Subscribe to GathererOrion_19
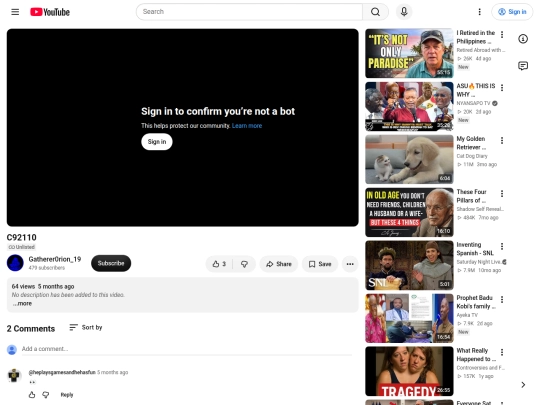Viewport: 540px width, 405px height. tap(111, 263)
